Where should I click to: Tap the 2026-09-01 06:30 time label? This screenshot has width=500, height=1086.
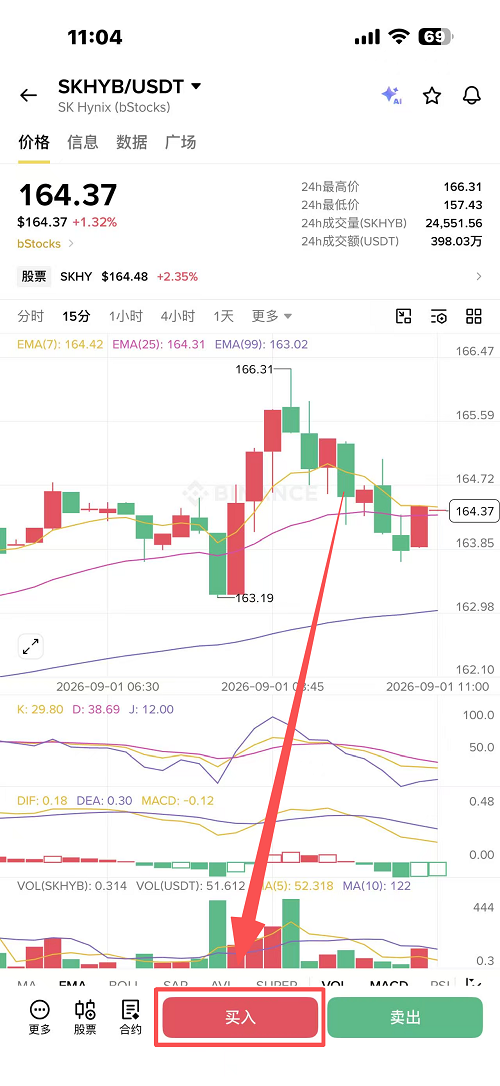[107, 686]
